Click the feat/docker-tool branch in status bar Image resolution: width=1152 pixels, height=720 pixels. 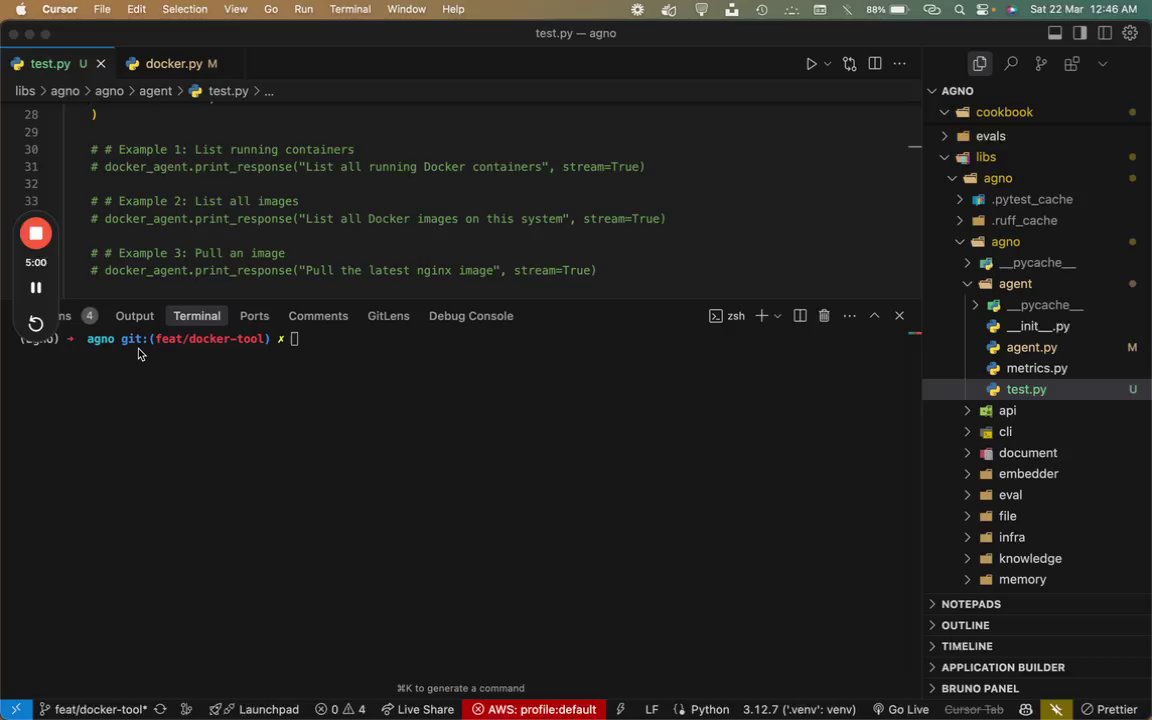[x=100, y=710]
